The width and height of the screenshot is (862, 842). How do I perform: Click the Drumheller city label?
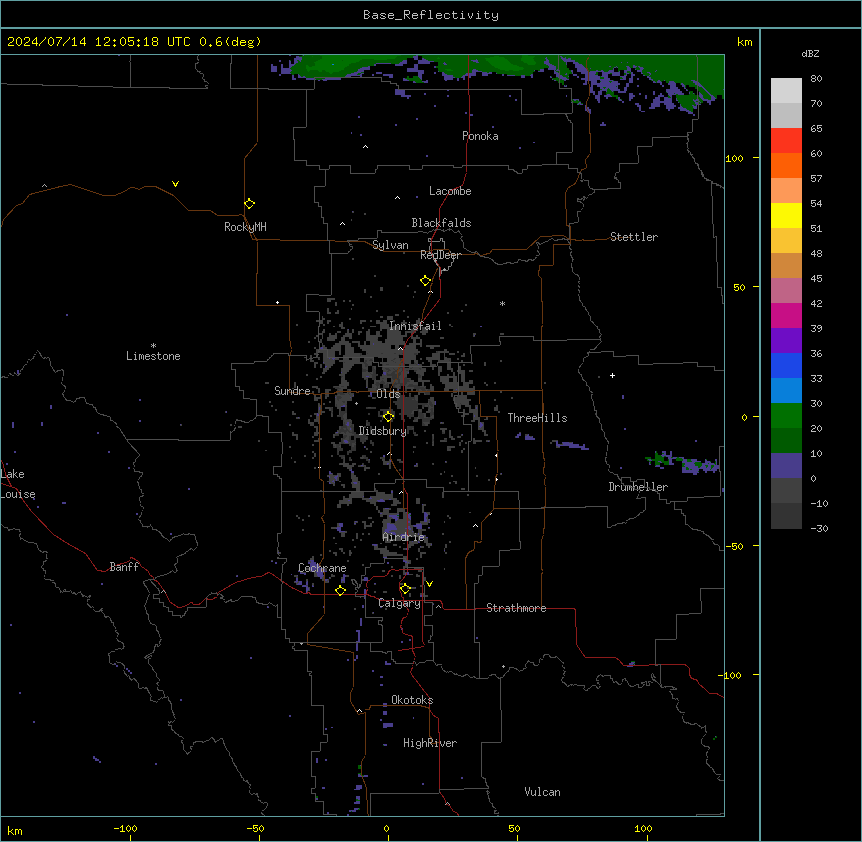coord(638,487)
